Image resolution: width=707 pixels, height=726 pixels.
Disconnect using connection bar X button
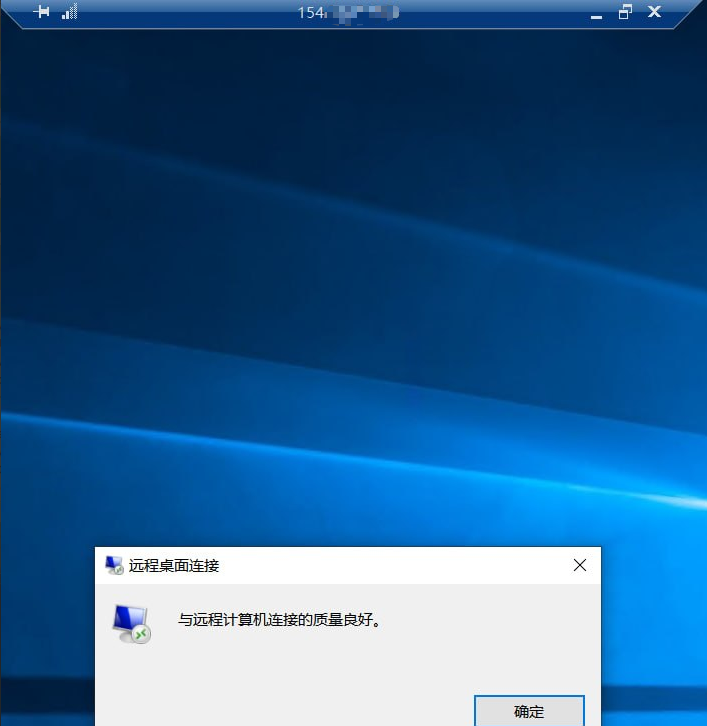pos(654,12)
